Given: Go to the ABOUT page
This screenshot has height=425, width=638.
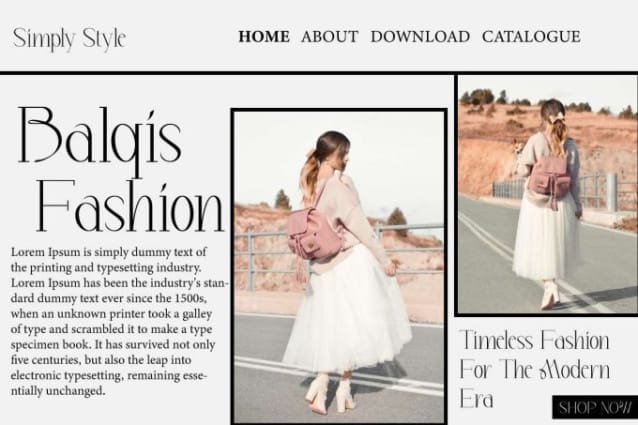Looking at the screenshot, I should pyautogui.click(x=330, y=37).
